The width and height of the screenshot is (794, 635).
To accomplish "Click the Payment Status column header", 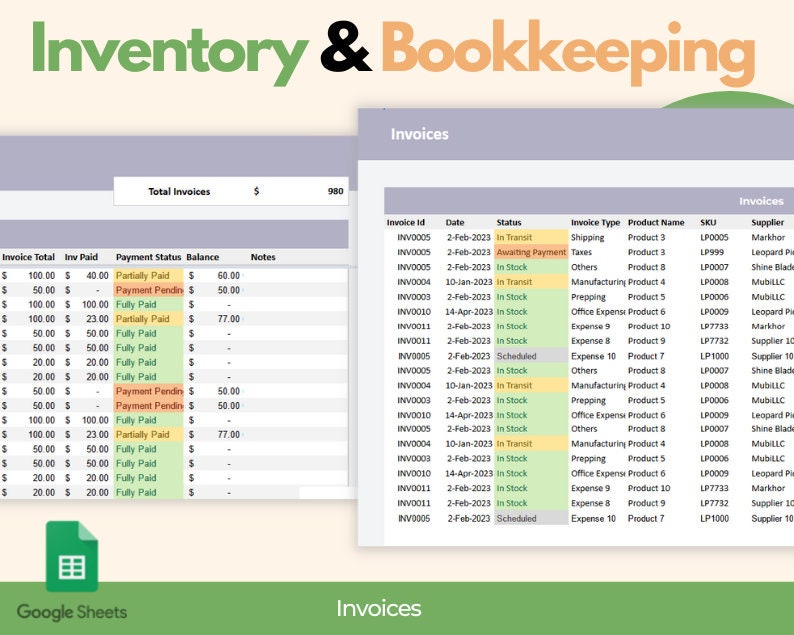I will tap(148, 257).
